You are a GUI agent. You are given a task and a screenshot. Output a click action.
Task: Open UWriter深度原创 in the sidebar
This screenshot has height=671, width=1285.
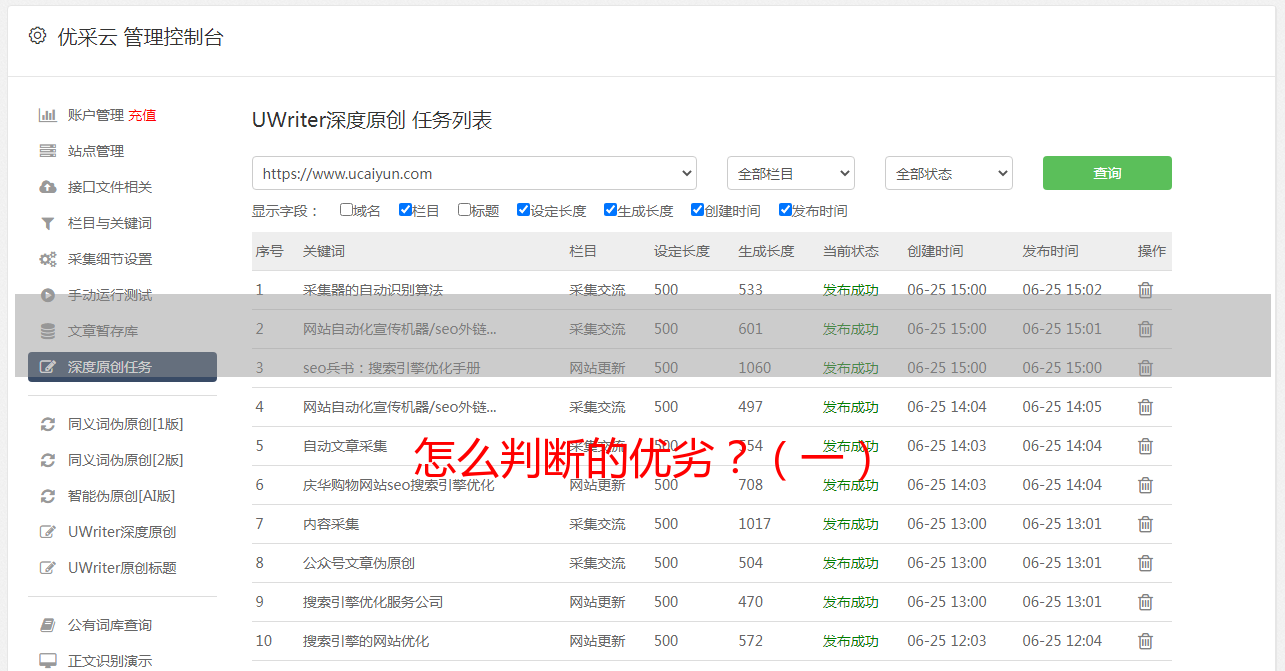pos(122,532)
